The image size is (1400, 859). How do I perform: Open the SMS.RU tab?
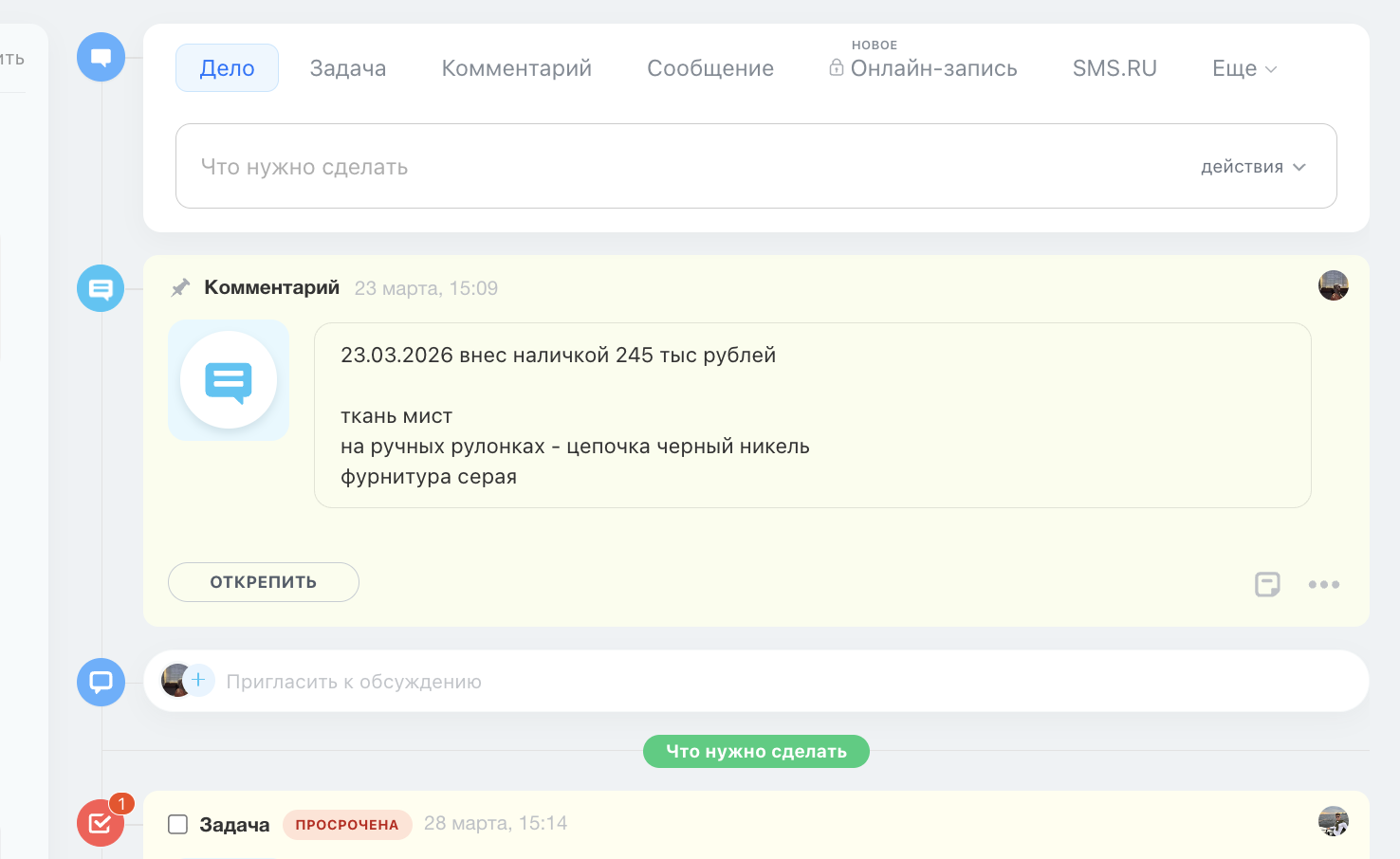1114,68
